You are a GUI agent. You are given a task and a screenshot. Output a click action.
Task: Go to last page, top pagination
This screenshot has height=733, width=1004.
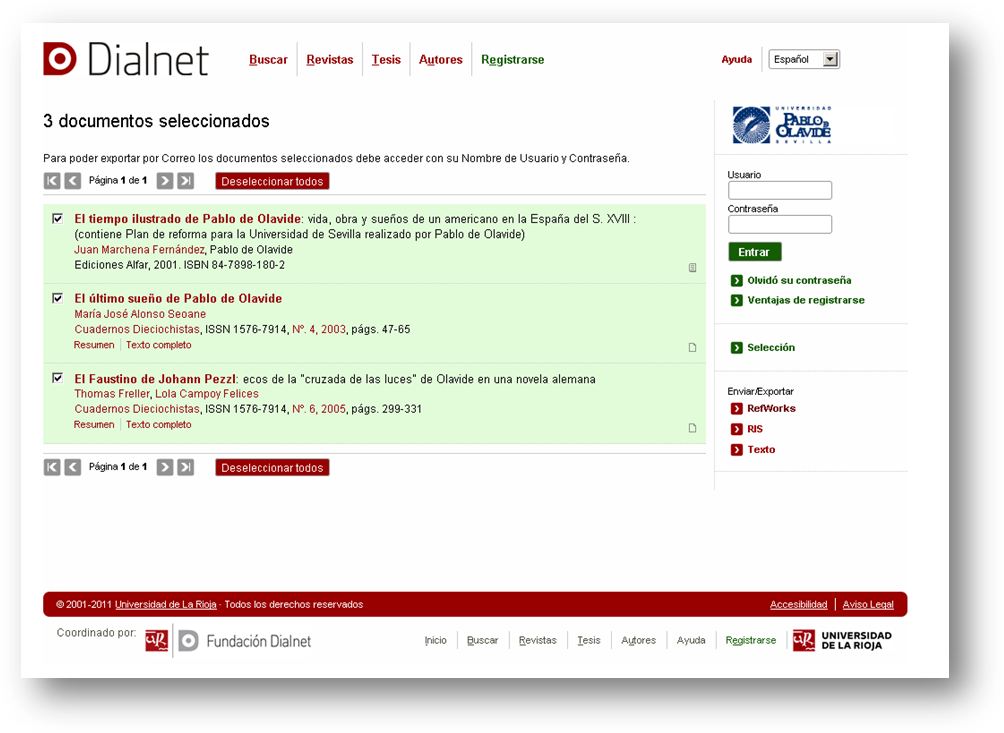click(x=186, y=181)
